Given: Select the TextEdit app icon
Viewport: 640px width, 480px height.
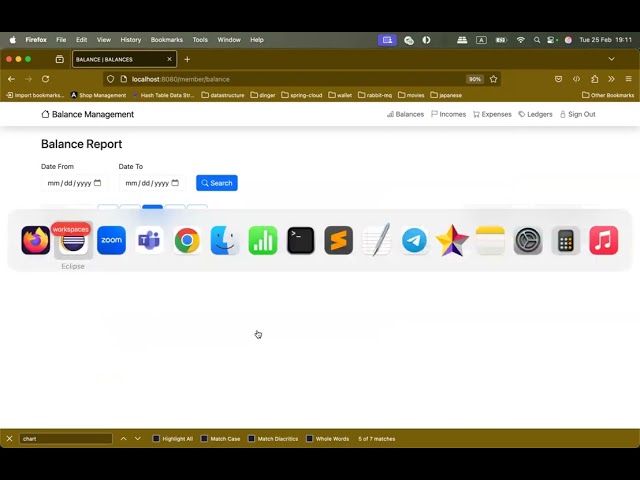Looking at the screenshot, I should pos(376,240).
